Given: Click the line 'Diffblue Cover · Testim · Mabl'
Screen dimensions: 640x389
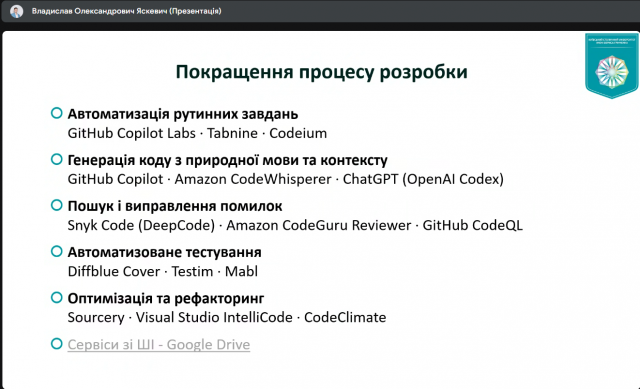Looking at the screenshot, I should [x=162, y=271].
